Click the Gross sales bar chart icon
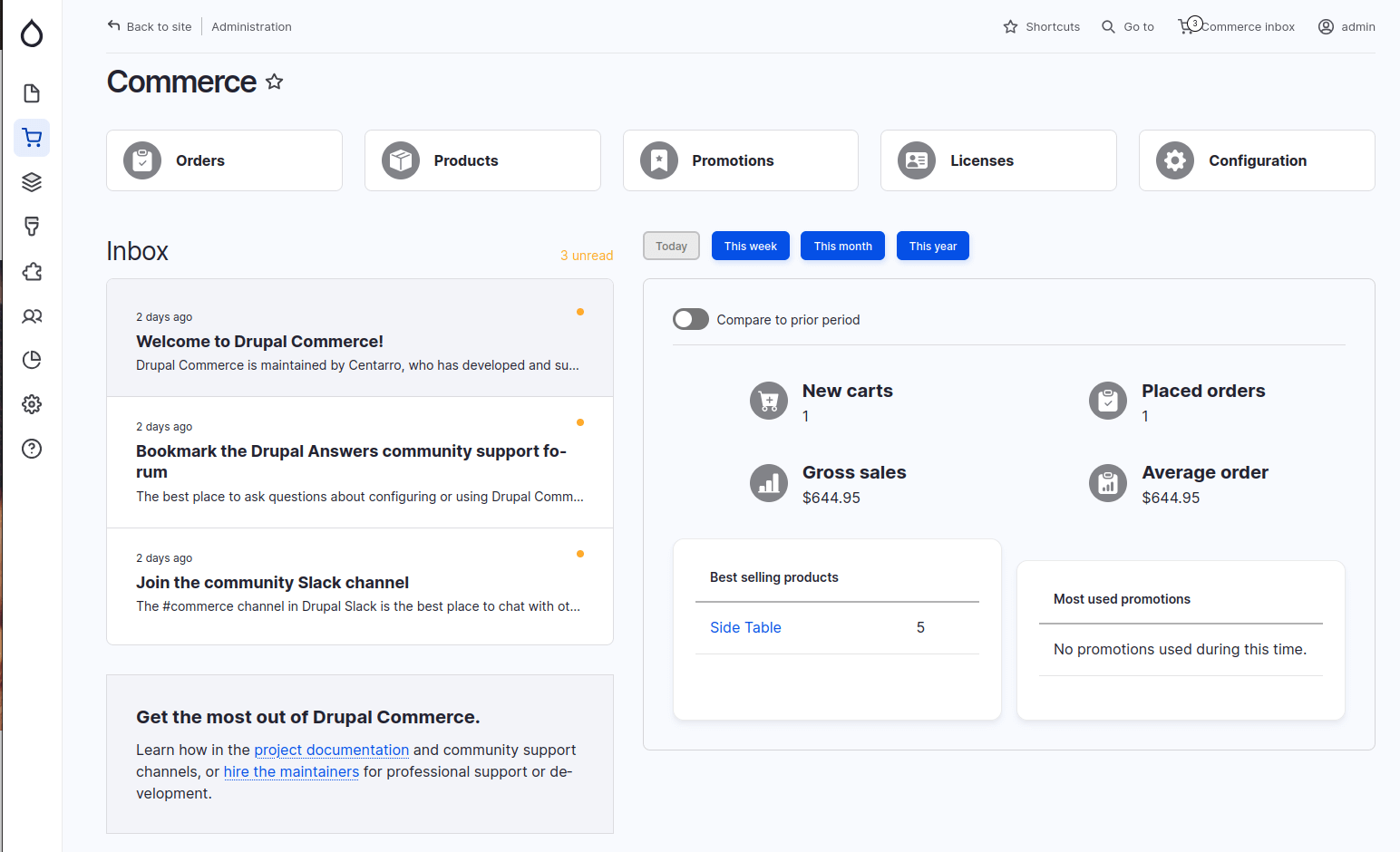The width and height of the screenshot is (1400, 852). pyautogui.click(x=769, y=483)
